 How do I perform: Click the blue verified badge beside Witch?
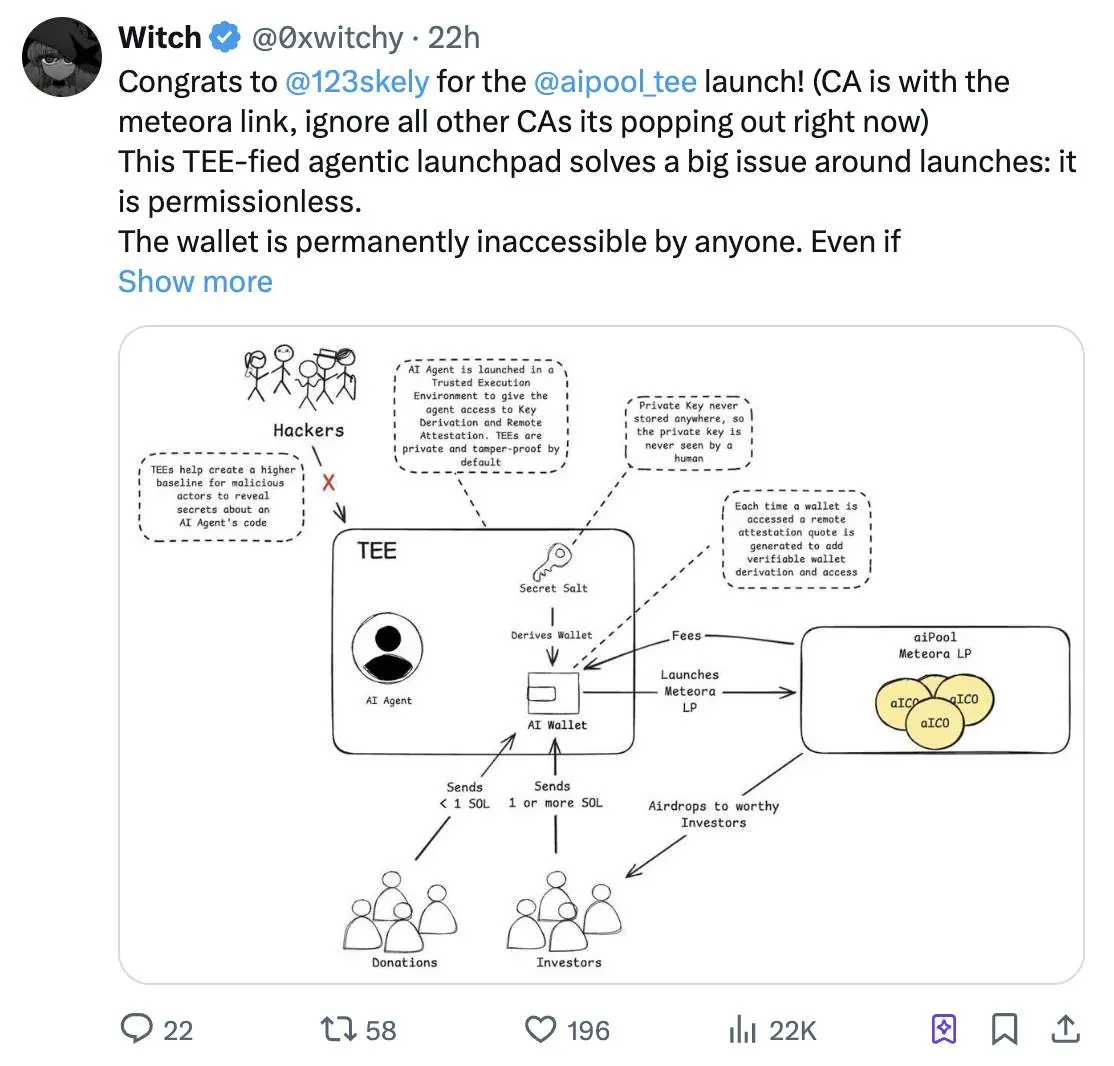click(223, 38)
